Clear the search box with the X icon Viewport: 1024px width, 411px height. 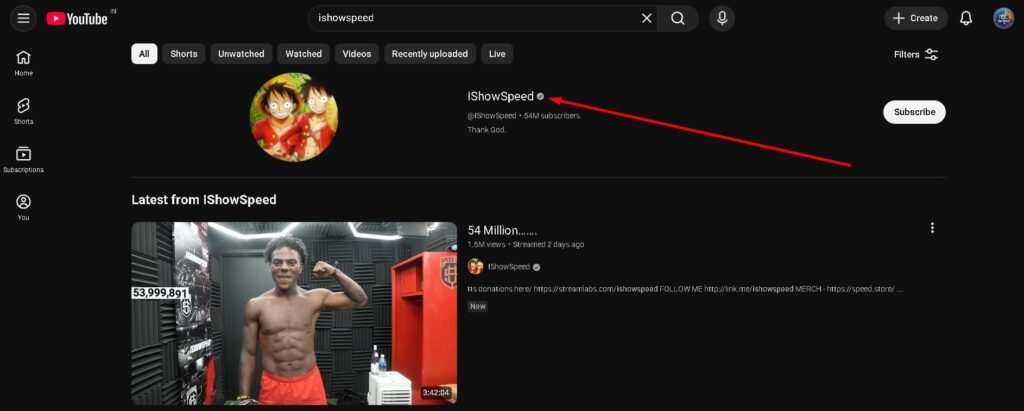coord(647,18)
